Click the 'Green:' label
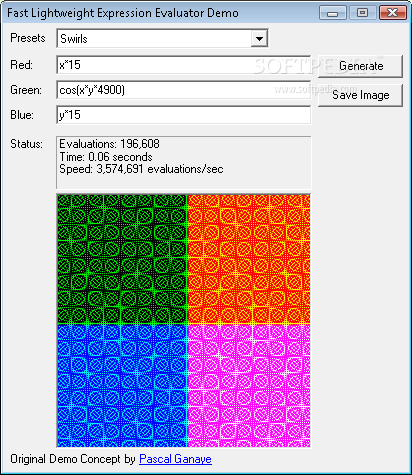Viewport: 412px width, 475px height. (x=26, y=90)
